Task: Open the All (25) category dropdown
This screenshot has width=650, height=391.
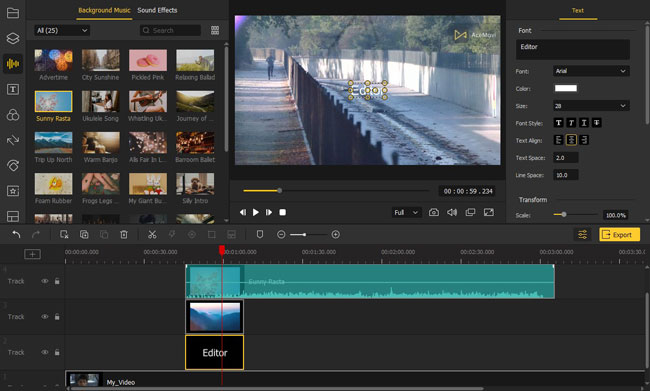Action: [x=62, y=30]
